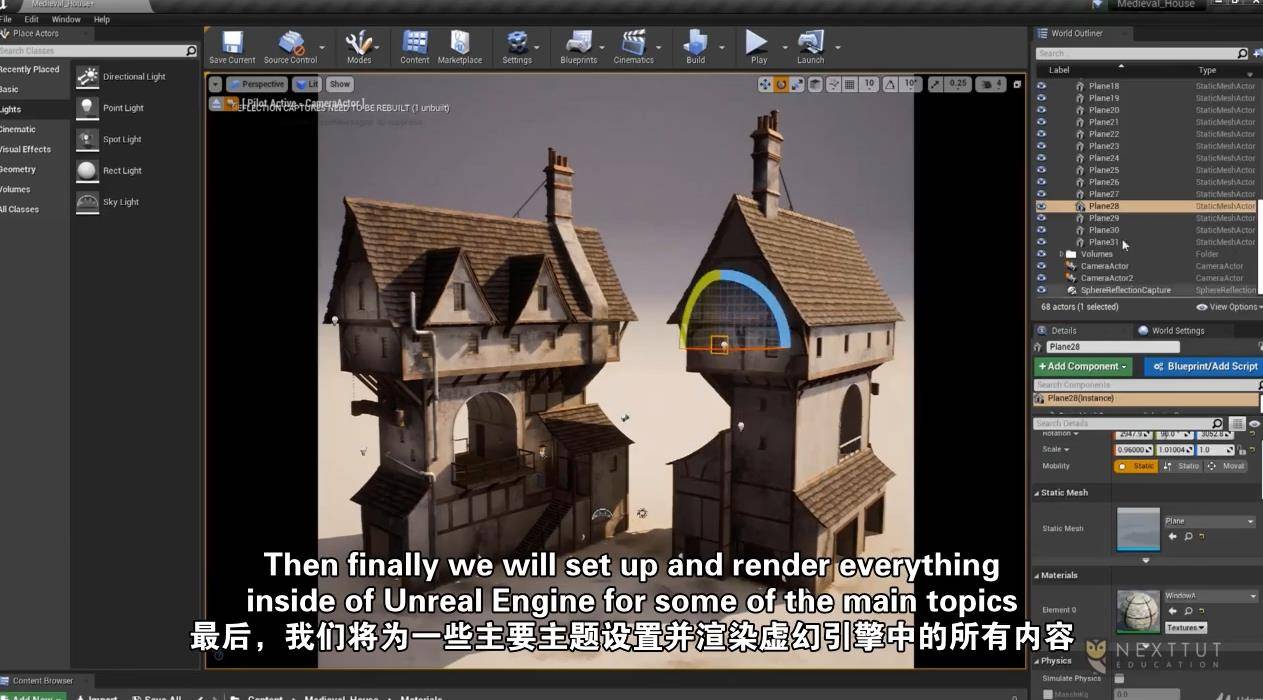Image resolution: width=1263 pixels, height=700 pixels.
Task: Open the View Options dropdown in World Outliner
Action: tap(1229, 307)
